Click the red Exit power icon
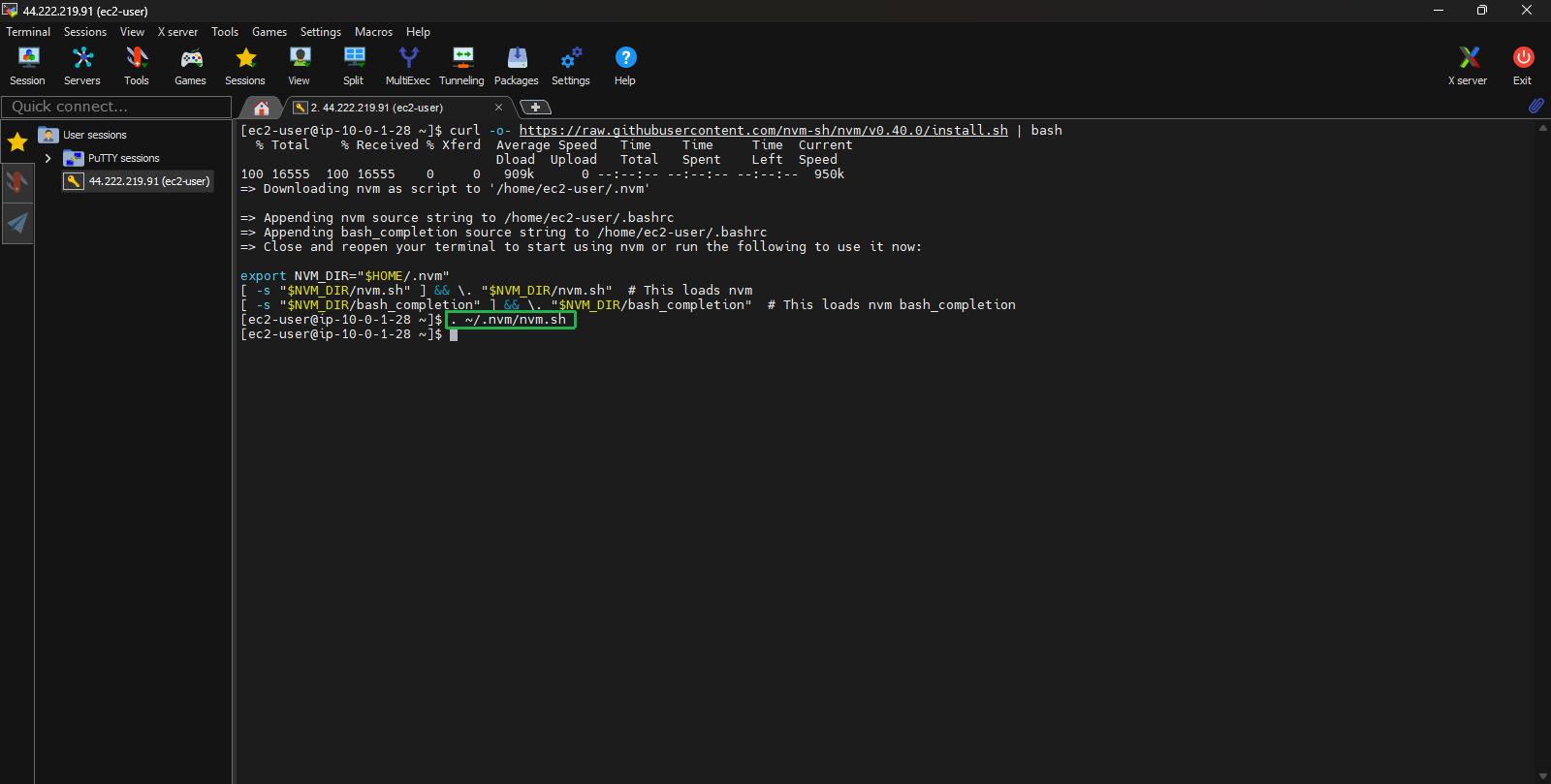Viewport: 1551px width, 784px height. tap(1522, 66)
